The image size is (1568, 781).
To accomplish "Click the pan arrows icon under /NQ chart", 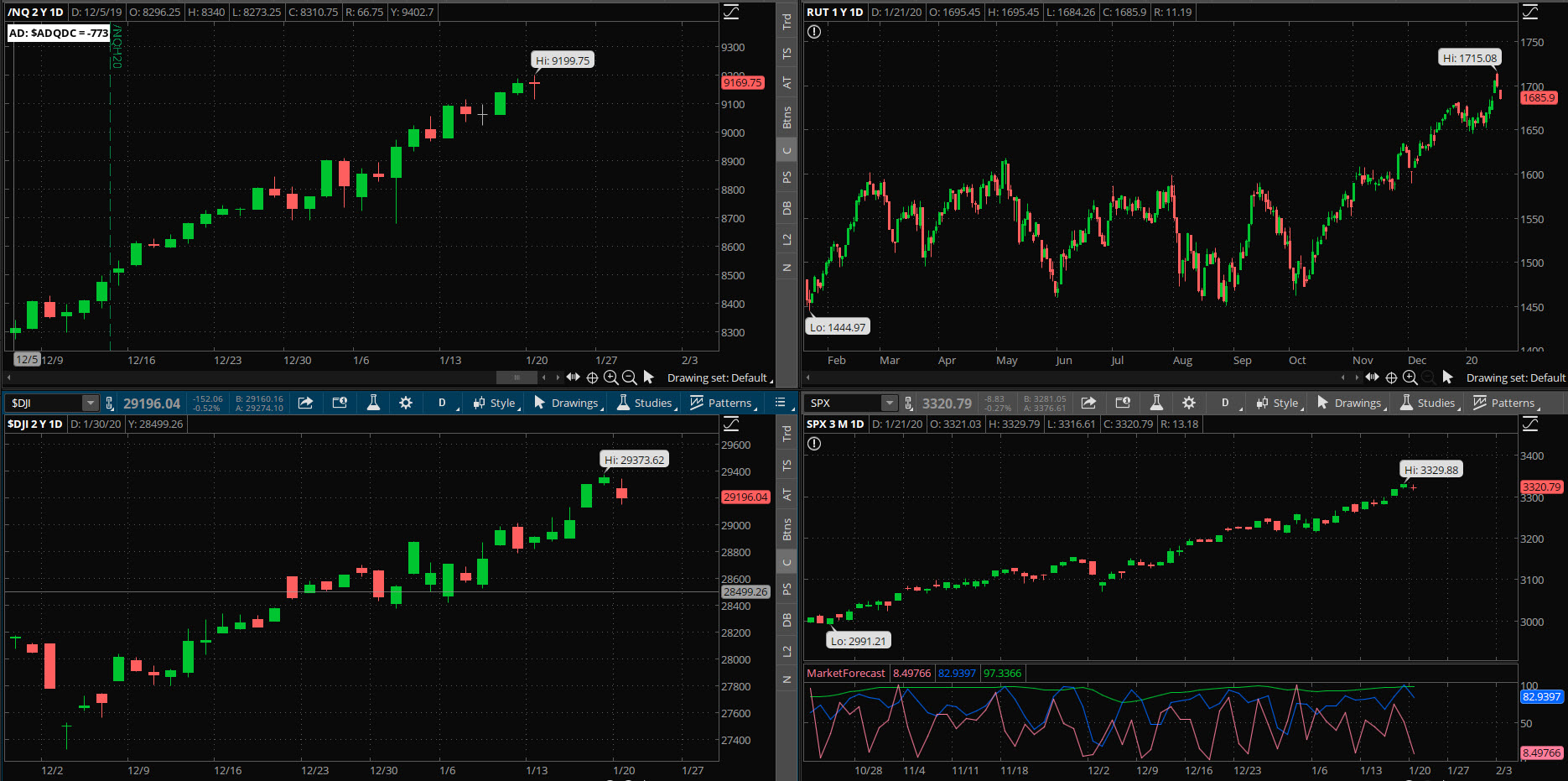I will 574,377.
